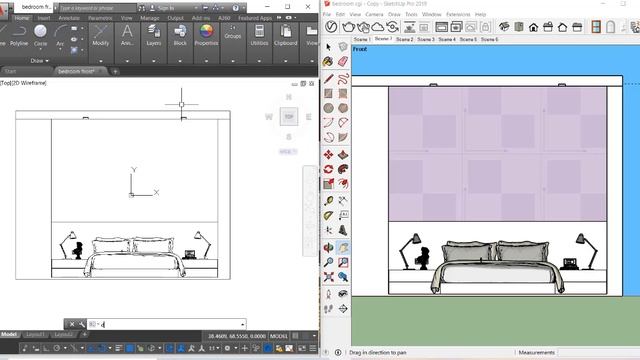This screenshot has height=360, width=640.
Task: Click the AutoCAD command line input
Action: point(167,324)
